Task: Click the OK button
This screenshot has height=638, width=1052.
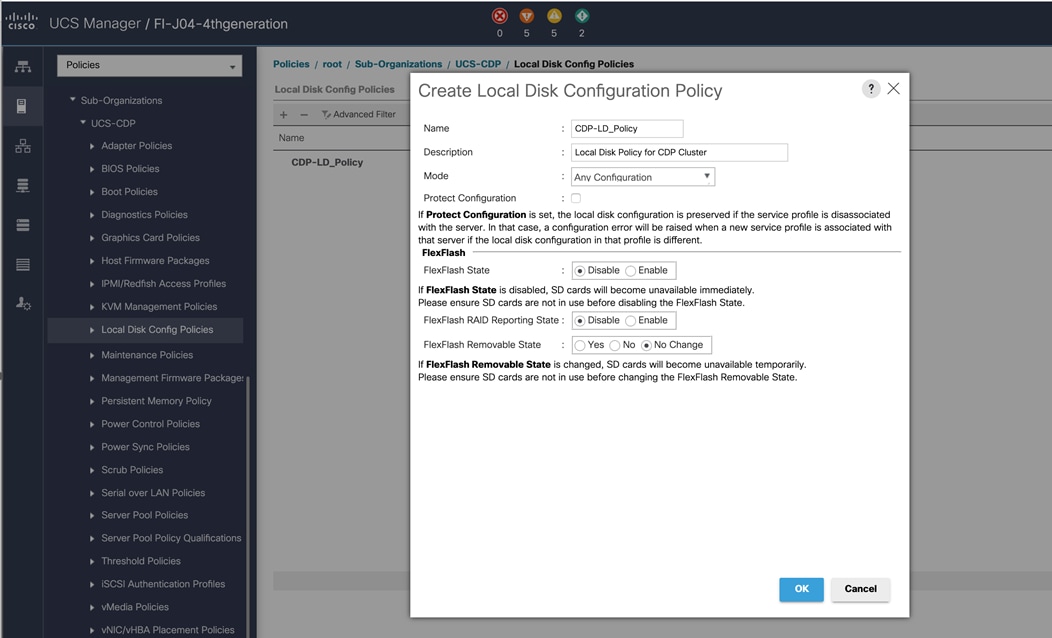Action: pyautogui.click(x=801, y=589)
